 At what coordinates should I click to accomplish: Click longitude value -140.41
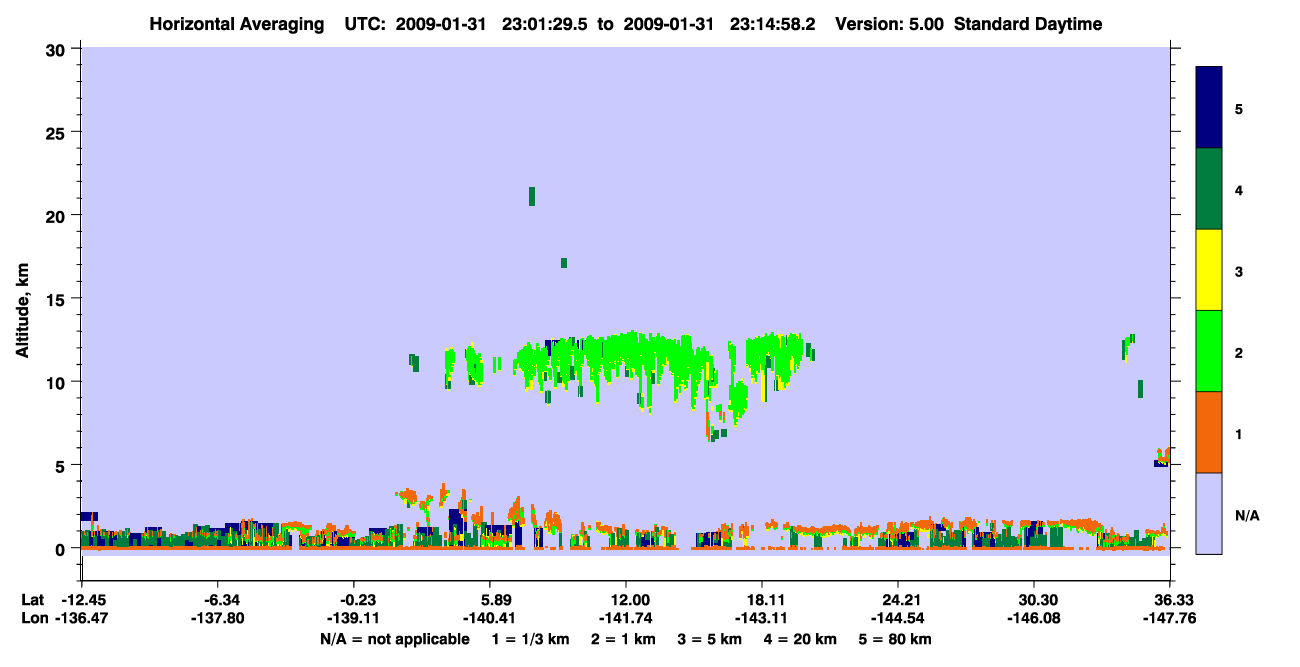(x=489, y=618)
